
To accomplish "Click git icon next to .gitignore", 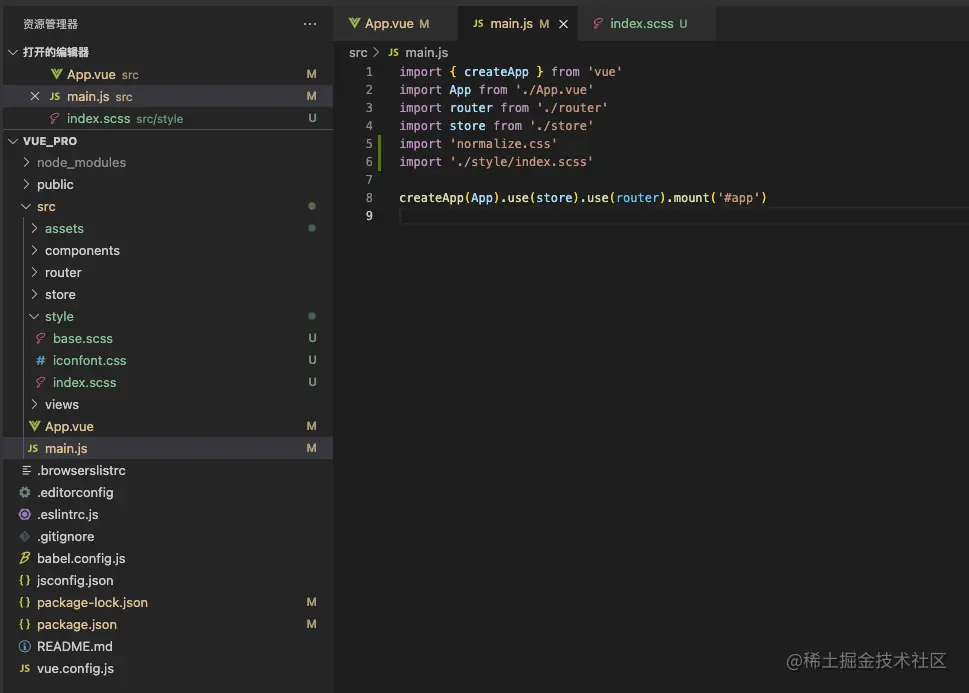I will pos(25,537).
